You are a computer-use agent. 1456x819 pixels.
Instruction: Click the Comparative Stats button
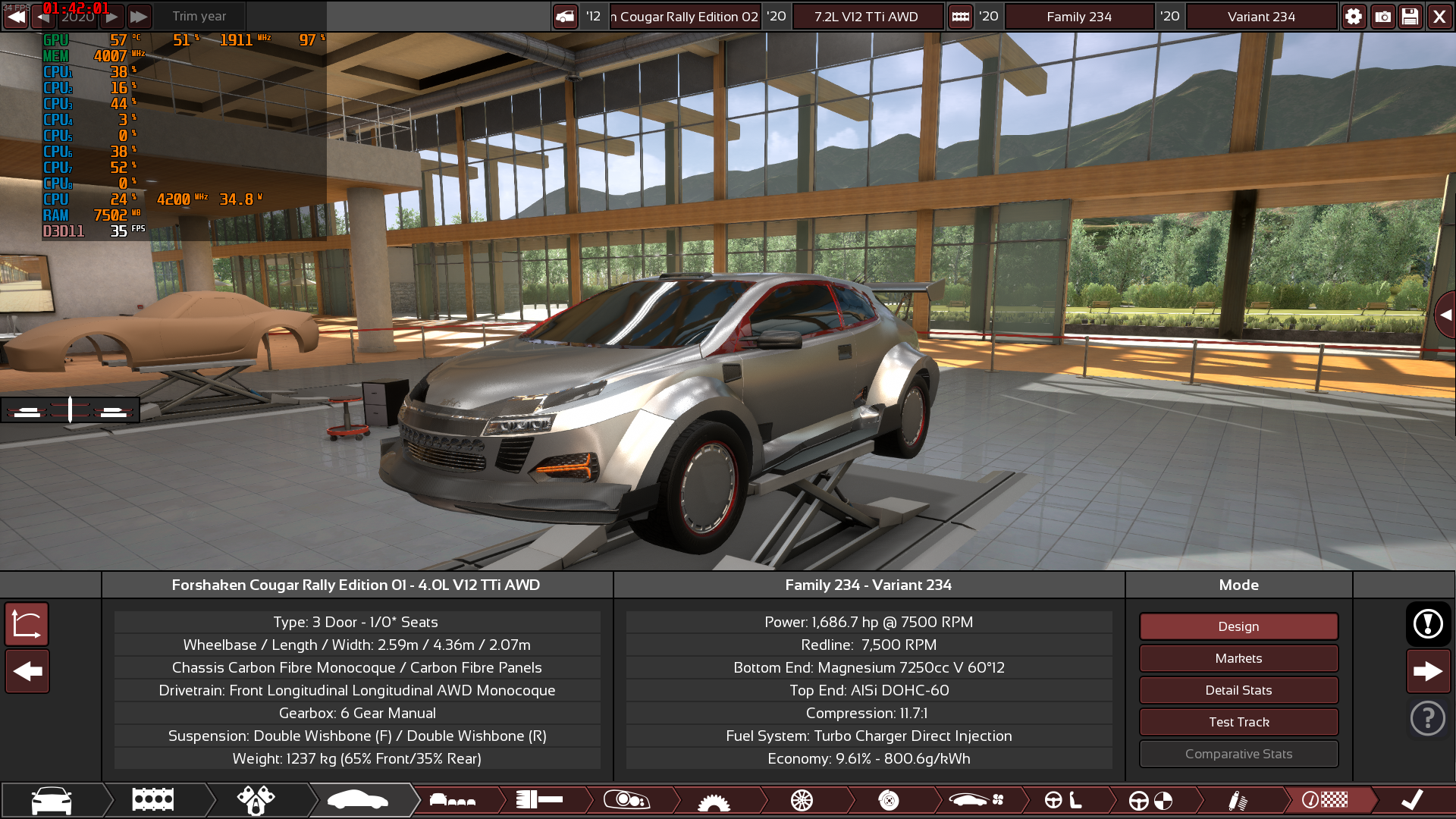(1238, 754)
